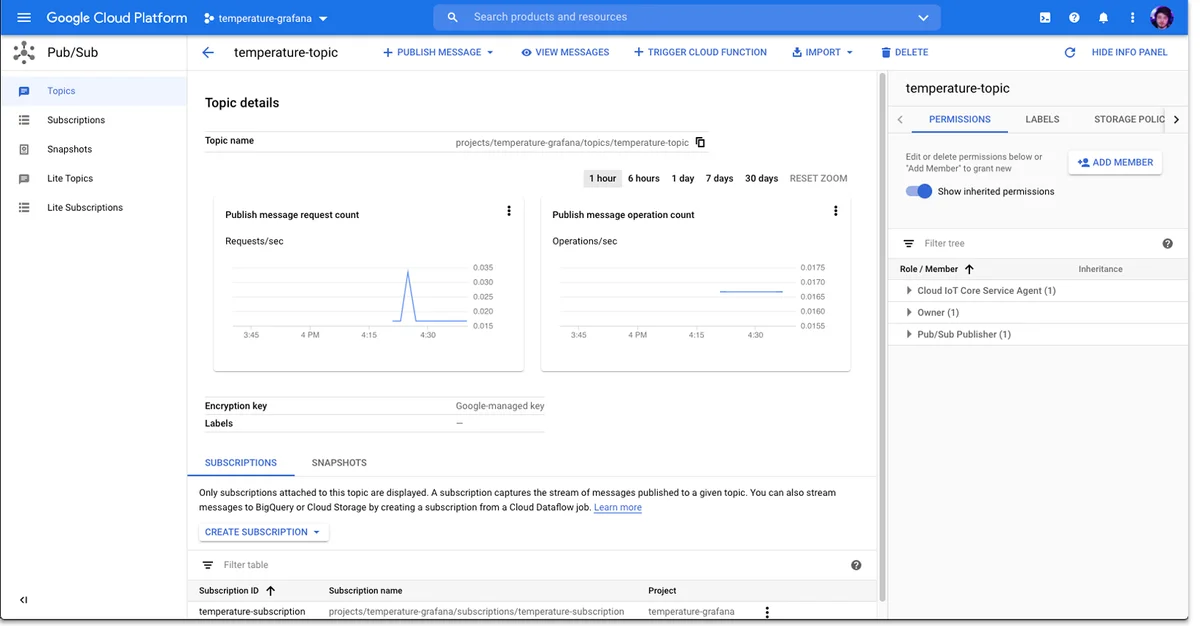
Task: Open Publish message request count chart menu
Action: click(x=509, y=211)
